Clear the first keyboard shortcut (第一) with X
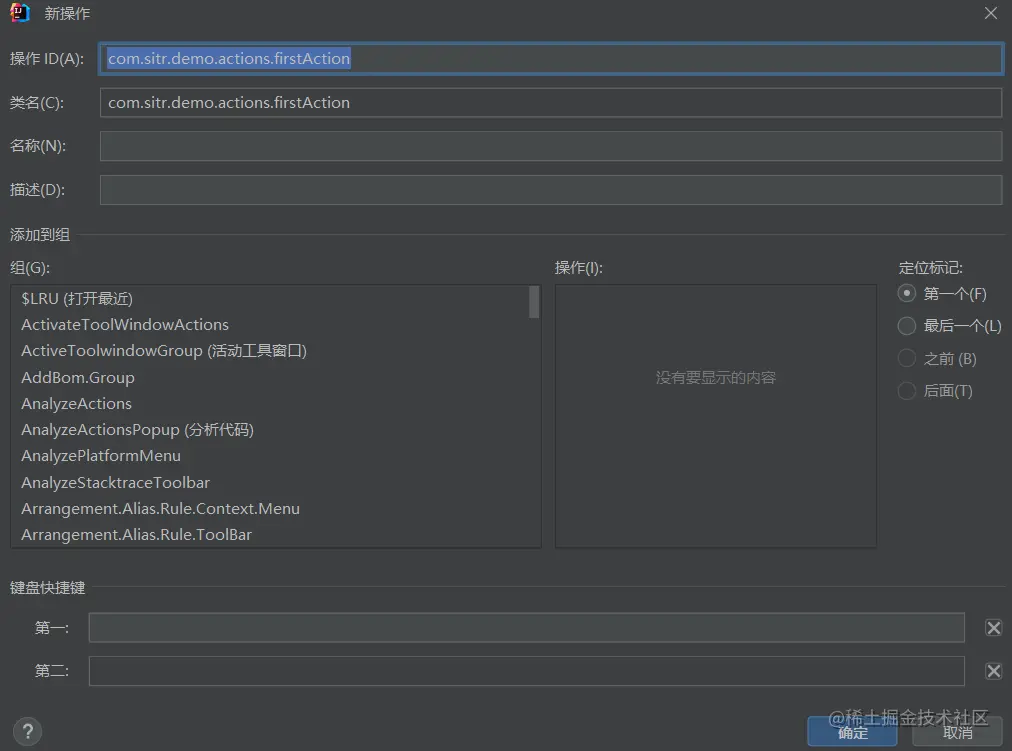This screenshot has height=751, width=1012. tap(993, 628)
